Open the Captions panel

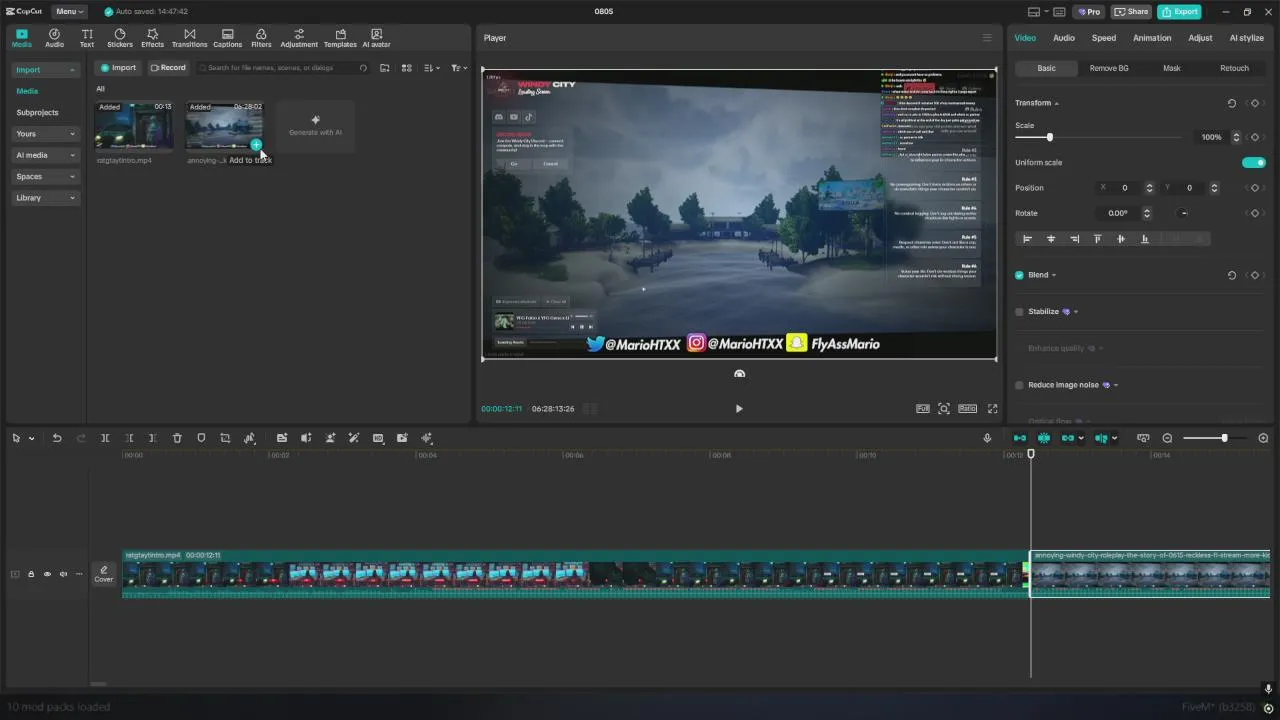coord(227,38)
